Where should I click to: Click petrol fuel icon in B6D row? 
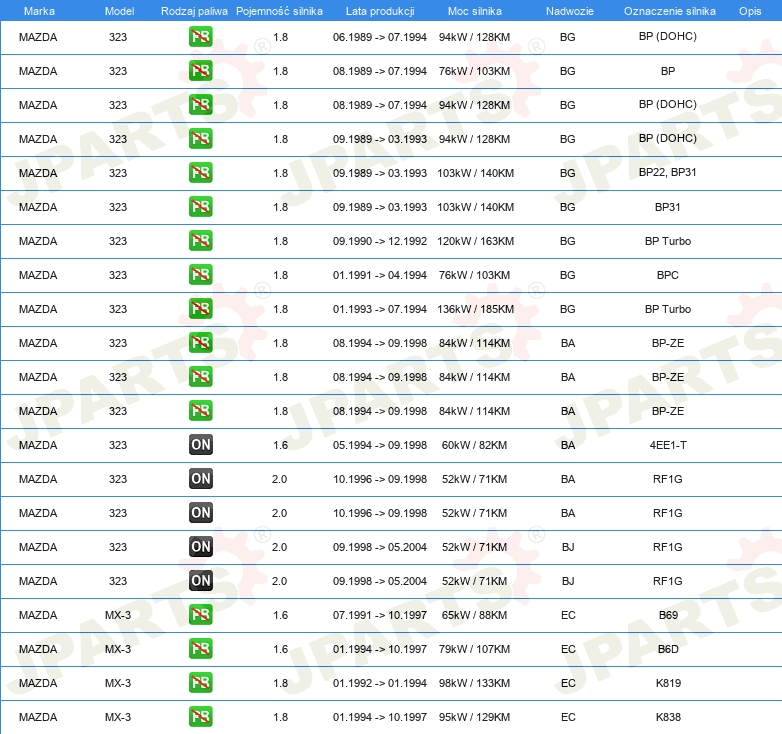(x=200, y=648)
